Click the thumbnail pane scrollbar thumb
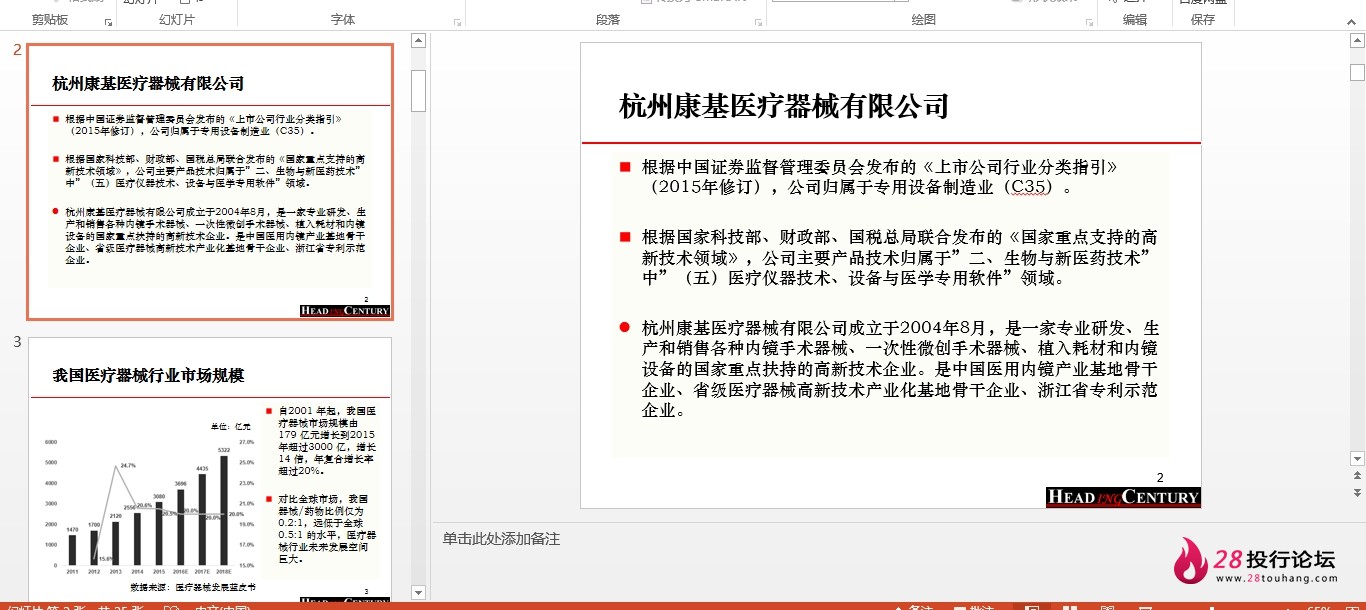 point(419,90)
